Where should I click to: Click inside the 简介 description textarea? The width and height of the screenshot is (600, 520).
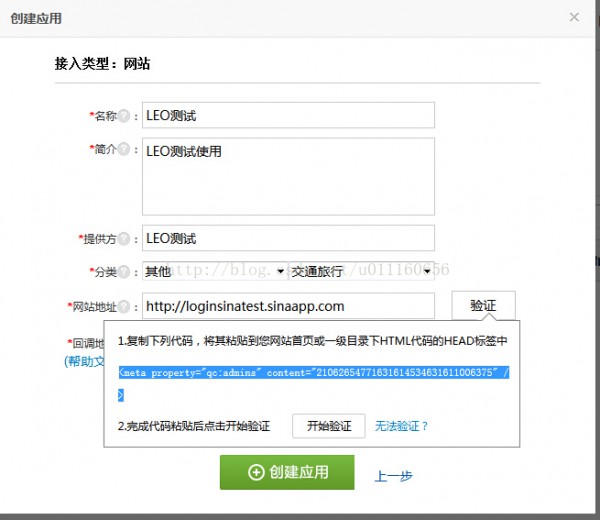tap(288, 176)
